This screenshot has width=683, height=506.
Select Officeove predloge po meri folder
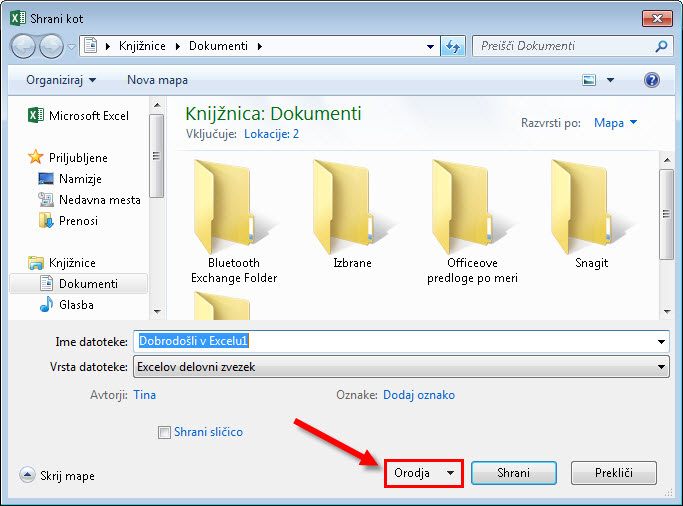point(472,222)
